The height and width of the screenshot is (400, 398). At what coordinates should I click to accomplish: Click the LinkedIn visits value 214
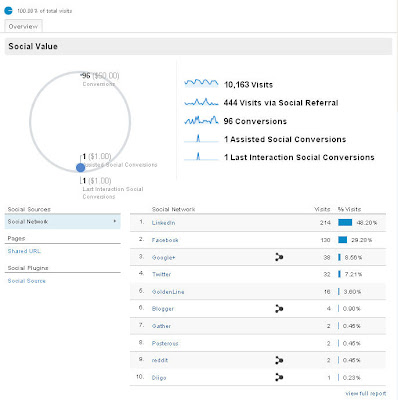pos(325,223)
